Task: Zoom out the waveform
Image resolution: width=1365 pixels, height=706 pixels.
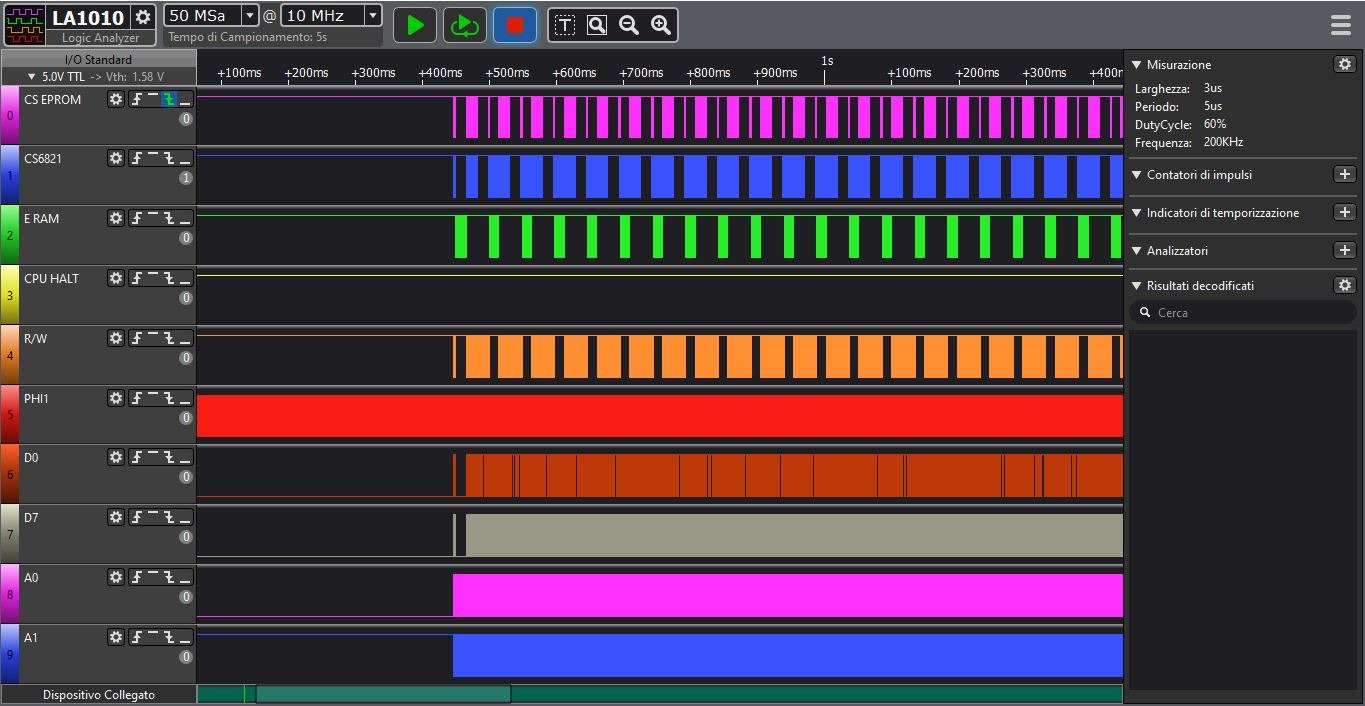Action: pyautogui.click(x=629, y=25)
